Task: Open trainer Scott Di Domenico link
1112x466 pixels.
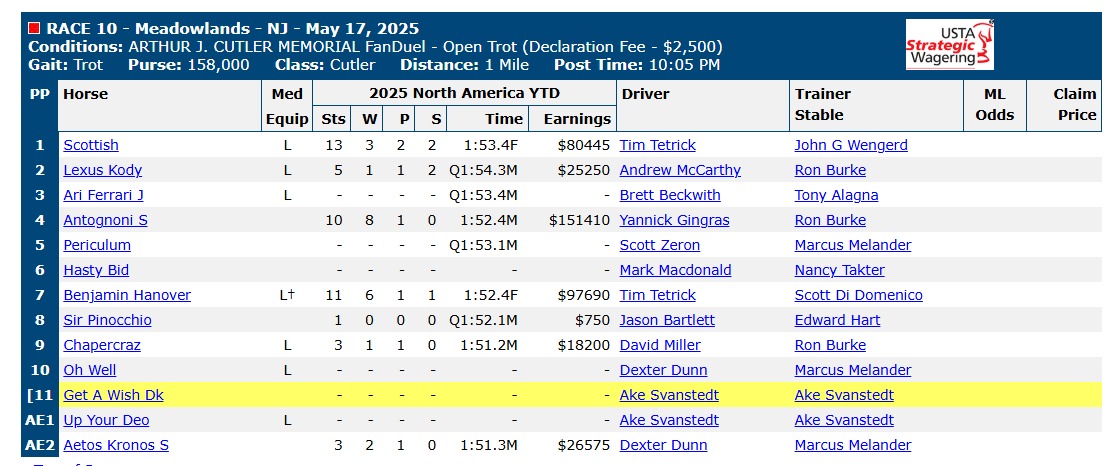Action: coord(859,295)
